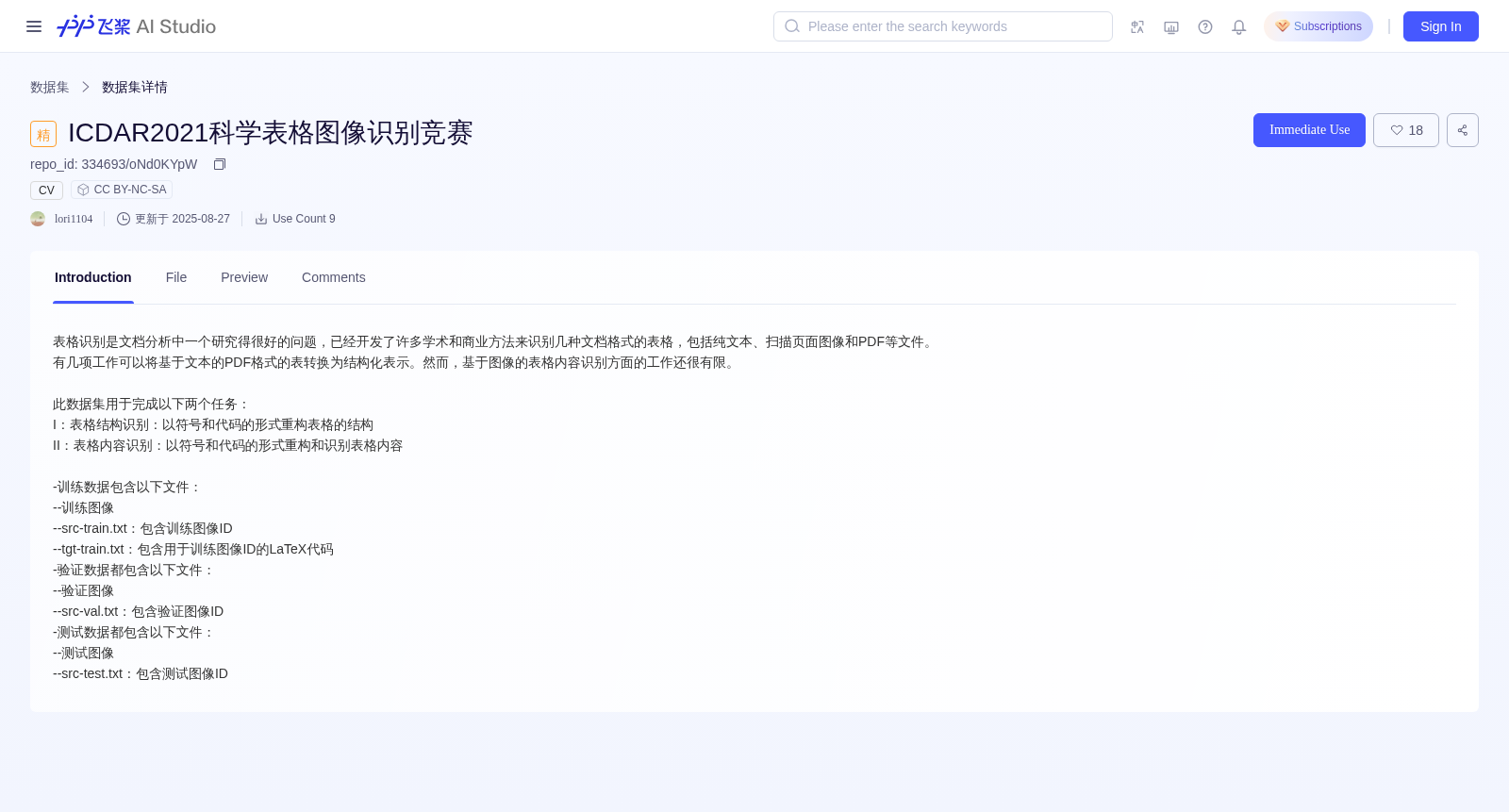1509x812 pixels.
Task: Click the breadcrumb chevron separator icon
Action: pos(86,87)
